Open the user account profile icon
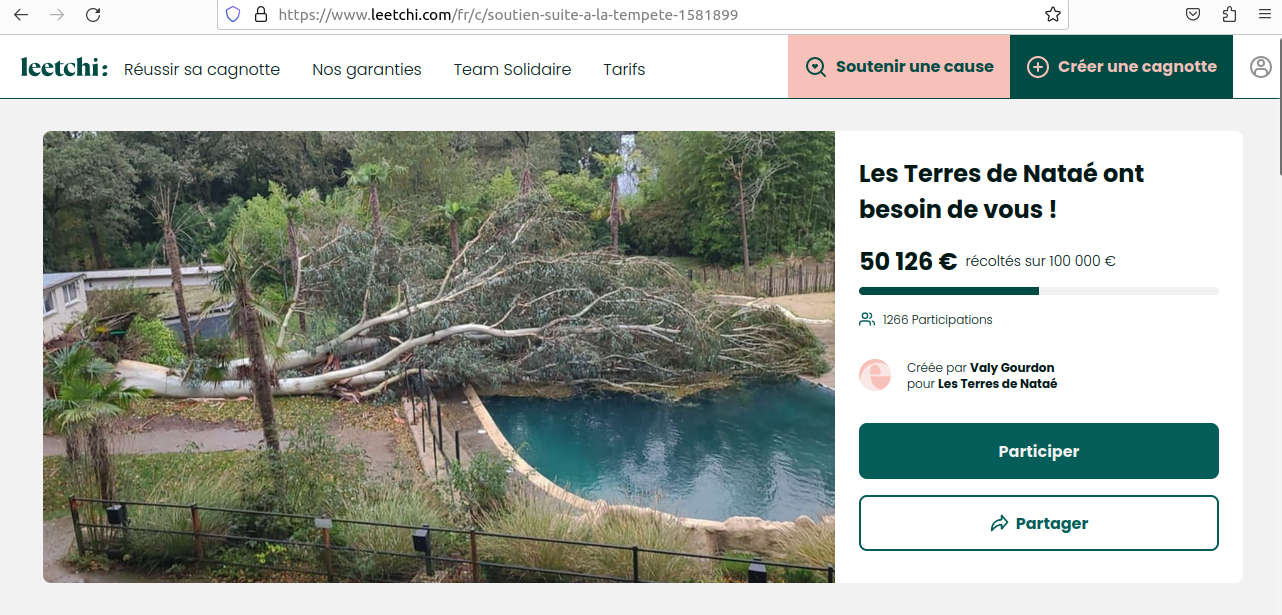 point(1260,67)
